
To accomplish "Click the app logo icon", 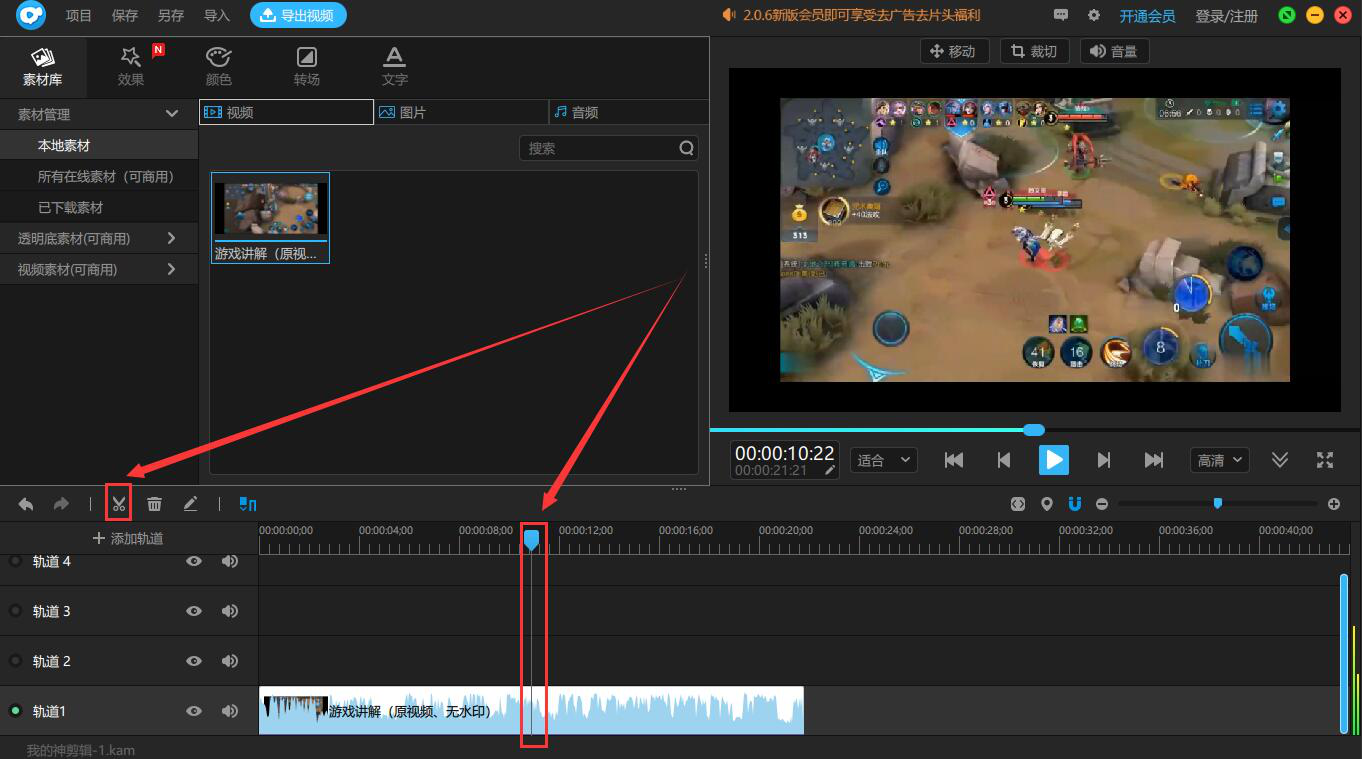I will pyautogui.click(x=31, y=15).
